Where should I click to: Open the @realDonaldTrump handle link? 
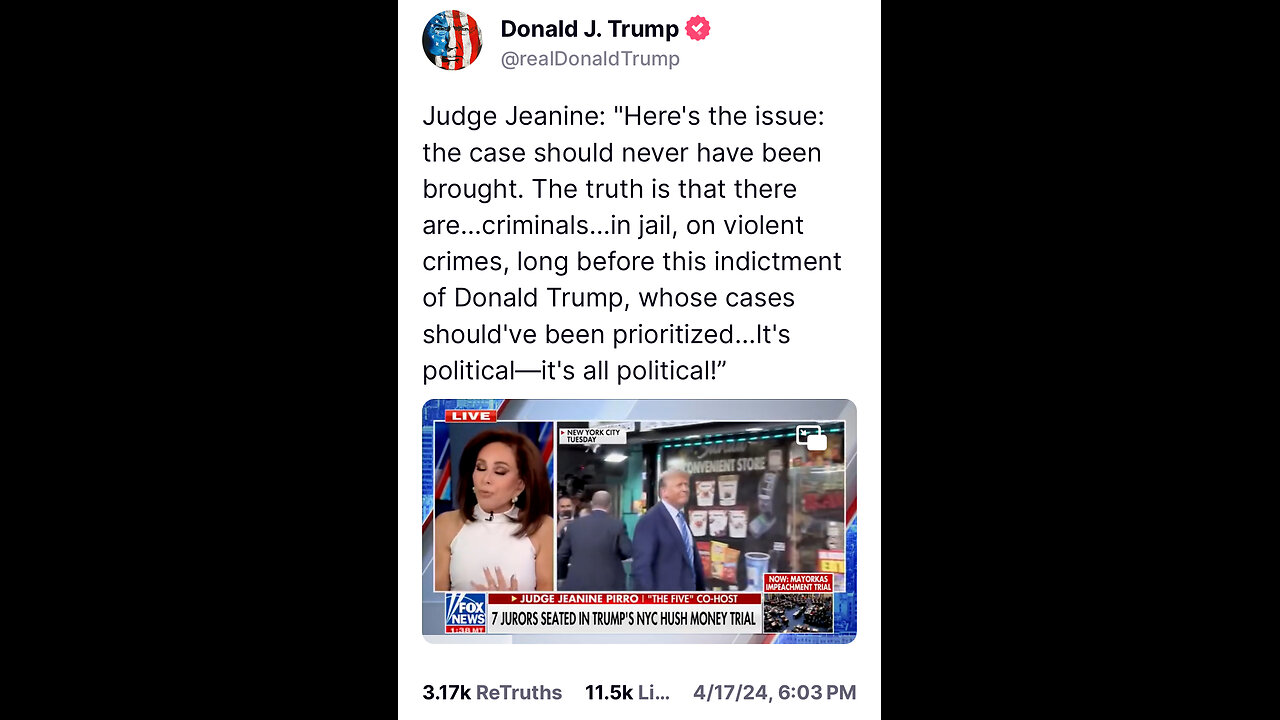[x=590, y=59]
